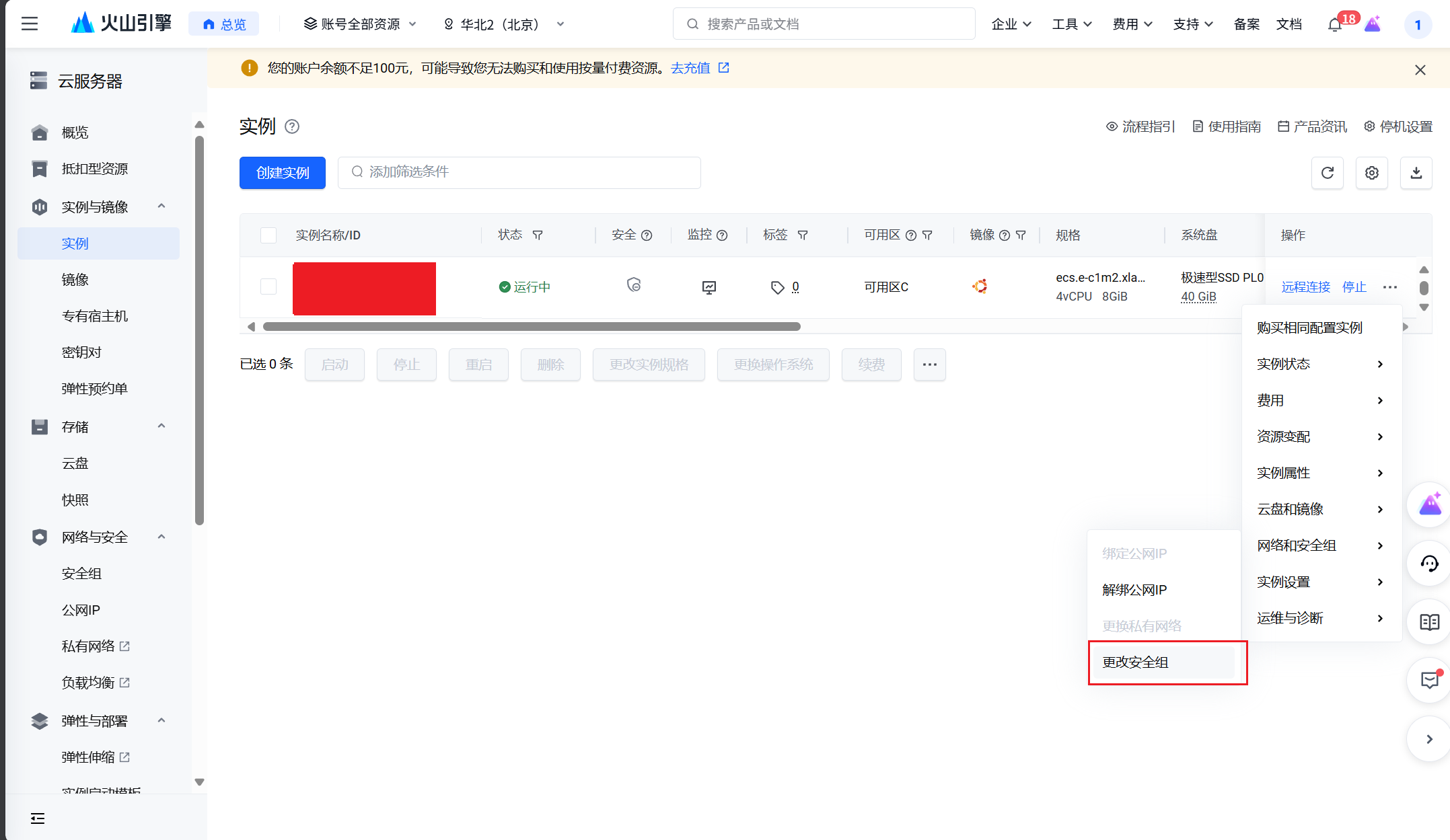Open 网络和安全组 submenu entry

1321,545
